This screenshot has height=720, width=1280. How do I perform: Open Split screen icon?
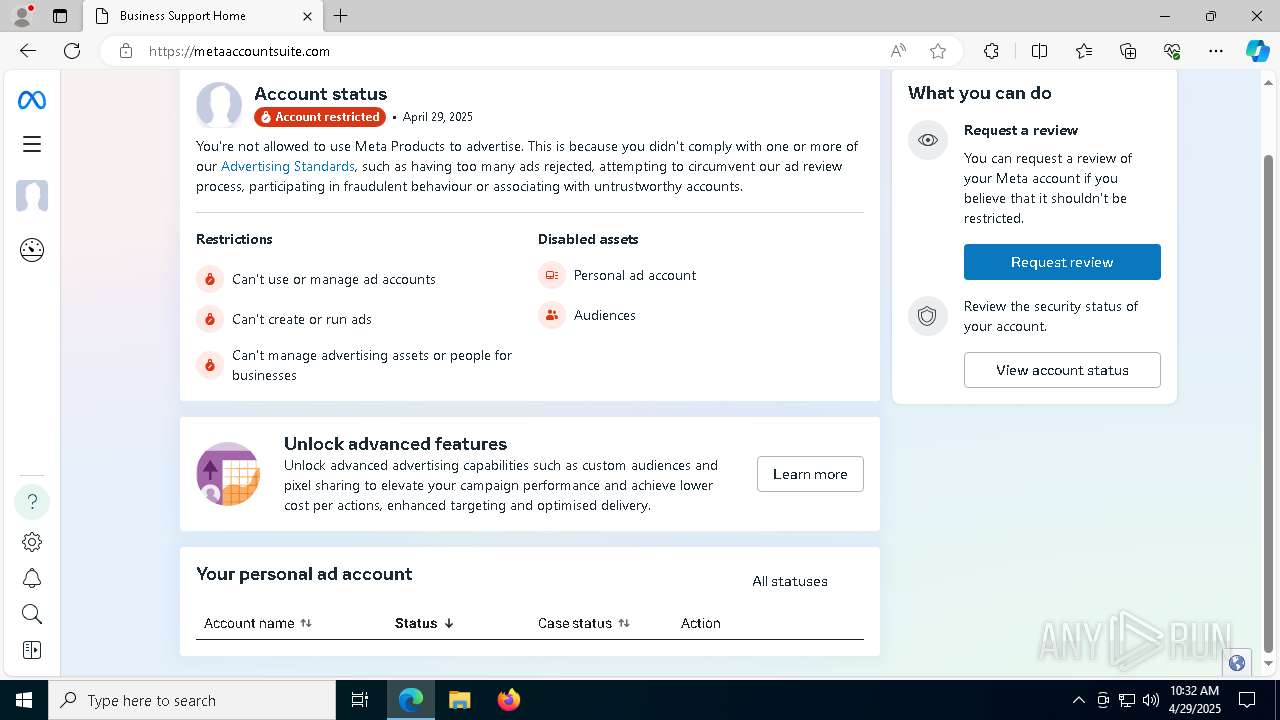point(1039,51)
